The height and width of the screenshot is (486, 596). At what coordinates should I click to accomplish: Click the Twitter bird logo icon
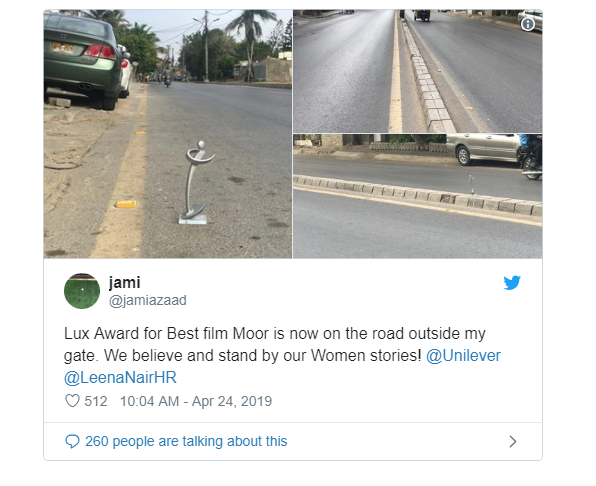click(512, 282)
